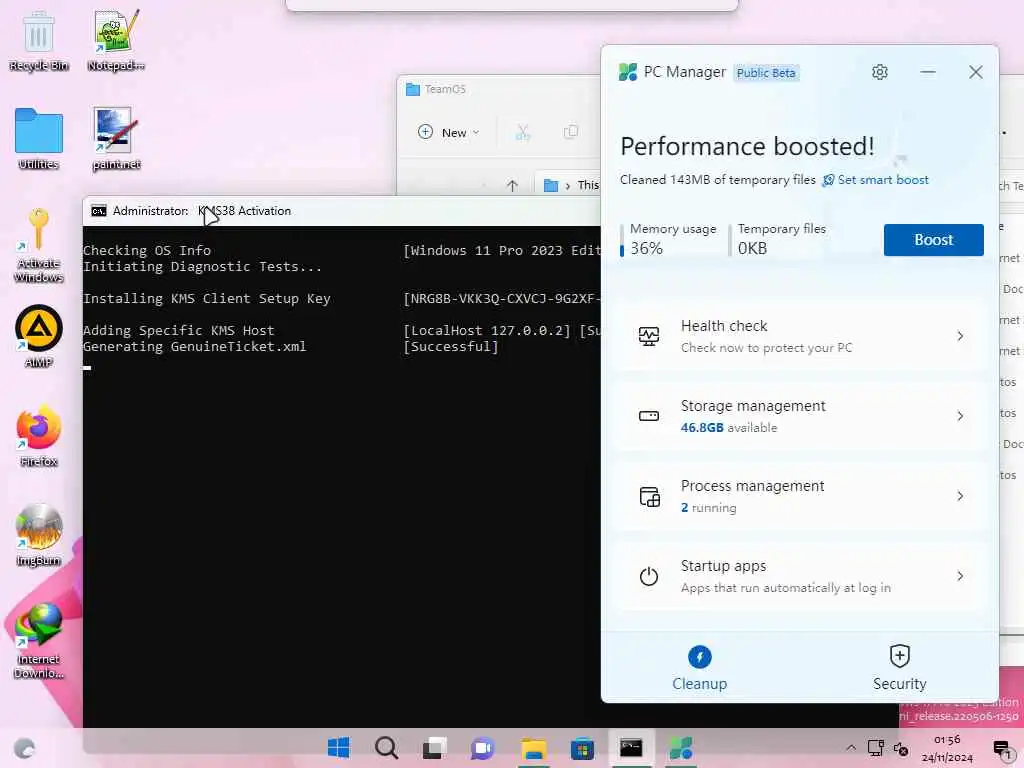
Task: Click the Temporary files 0KB value
Action: click(752, 248)
